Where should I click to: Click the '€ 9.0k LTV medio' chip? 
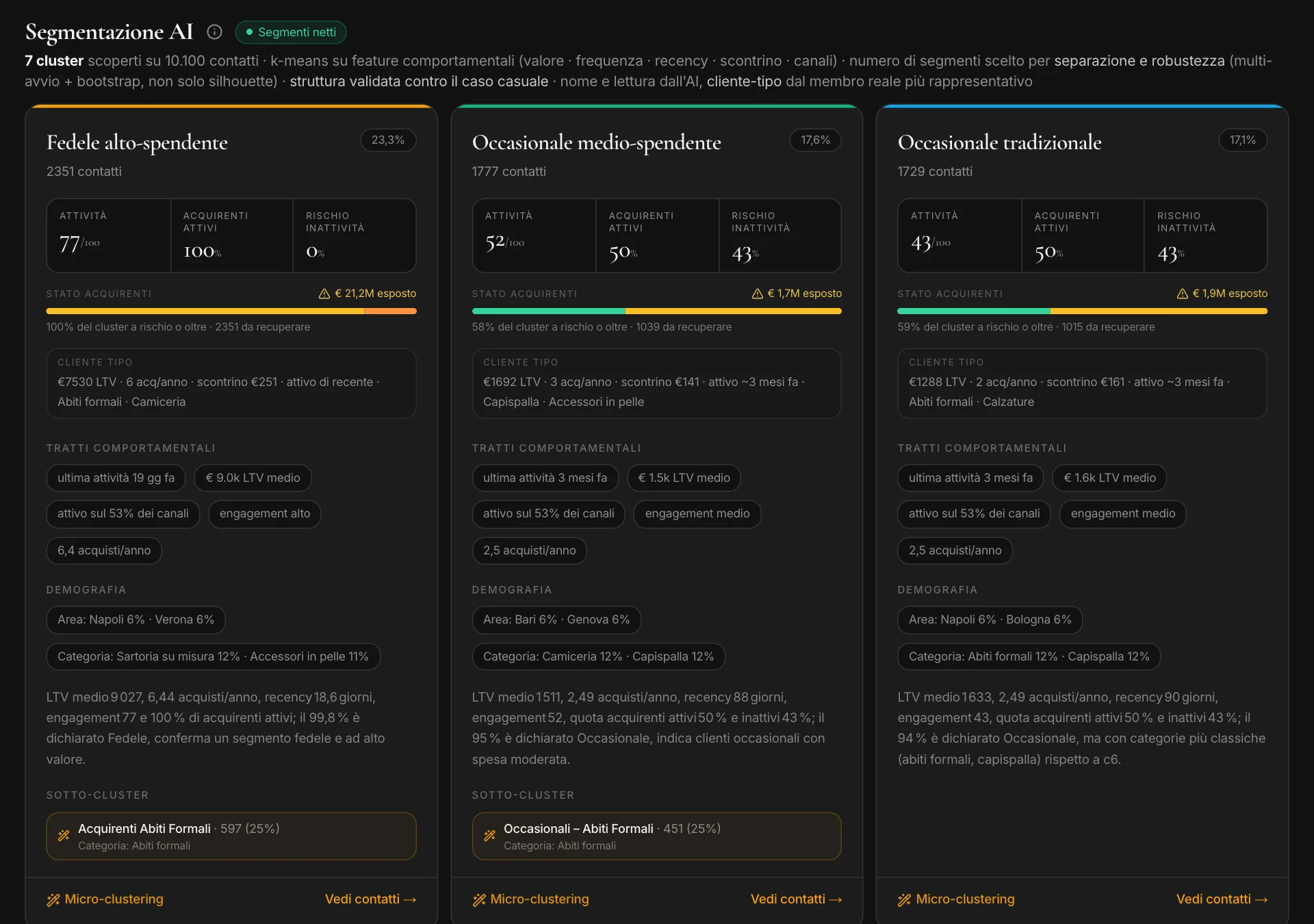pyautogui.click(x=253, y=478)
